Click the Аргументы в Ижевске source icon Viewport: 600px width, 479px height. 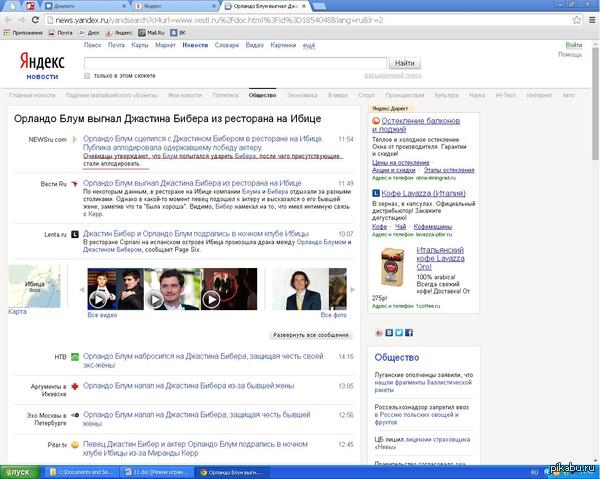tap(75, 386)
